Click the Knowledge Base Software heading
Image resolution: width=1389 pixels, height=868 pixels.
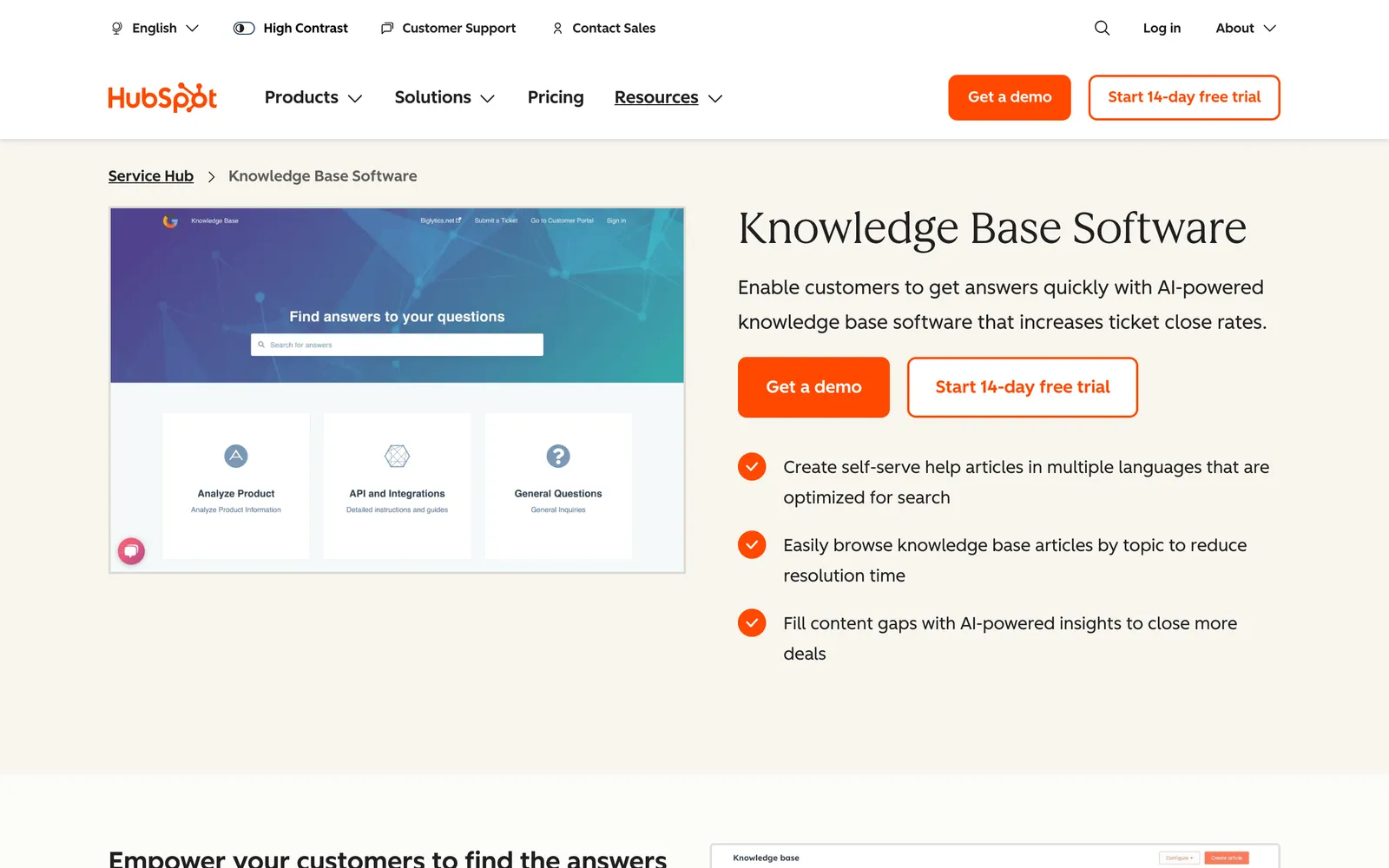coord(992,227)
